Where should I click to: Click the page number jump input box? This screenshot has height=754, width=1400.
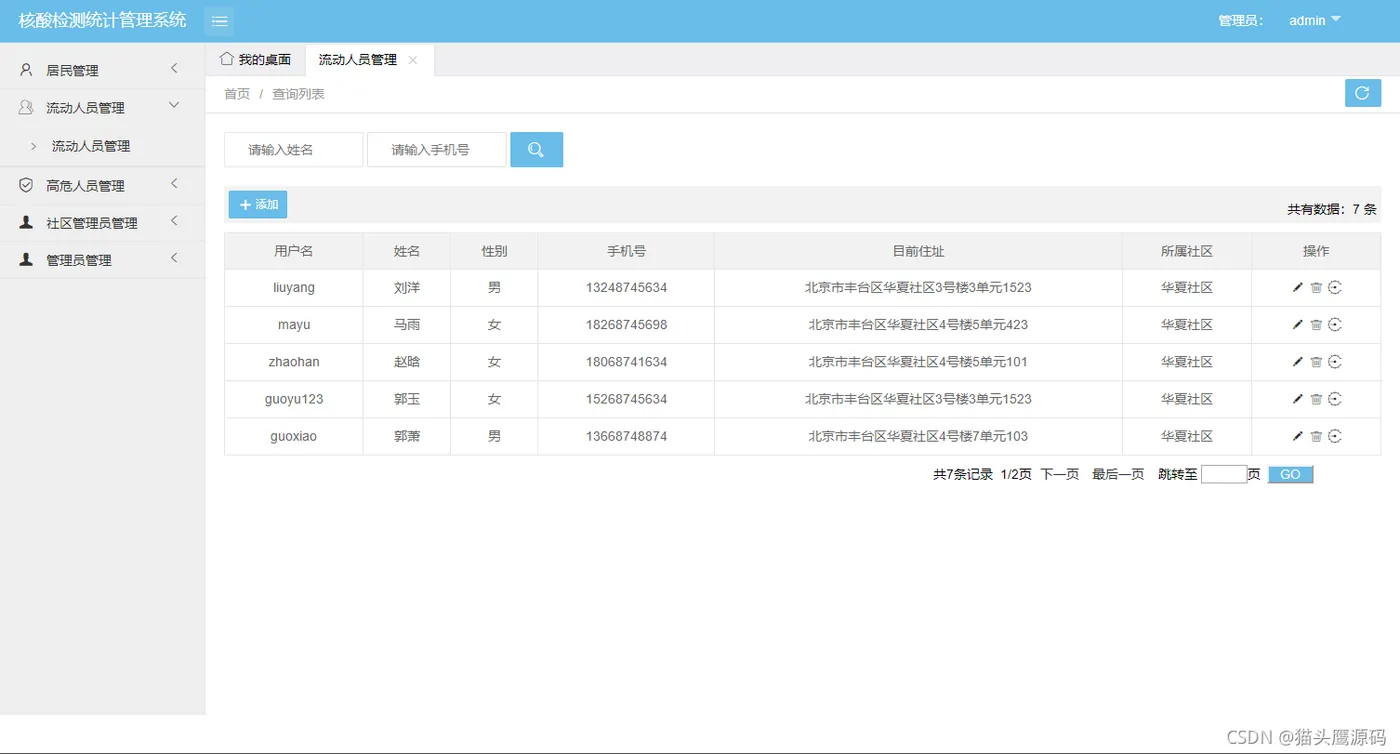tap(1224, 475)
